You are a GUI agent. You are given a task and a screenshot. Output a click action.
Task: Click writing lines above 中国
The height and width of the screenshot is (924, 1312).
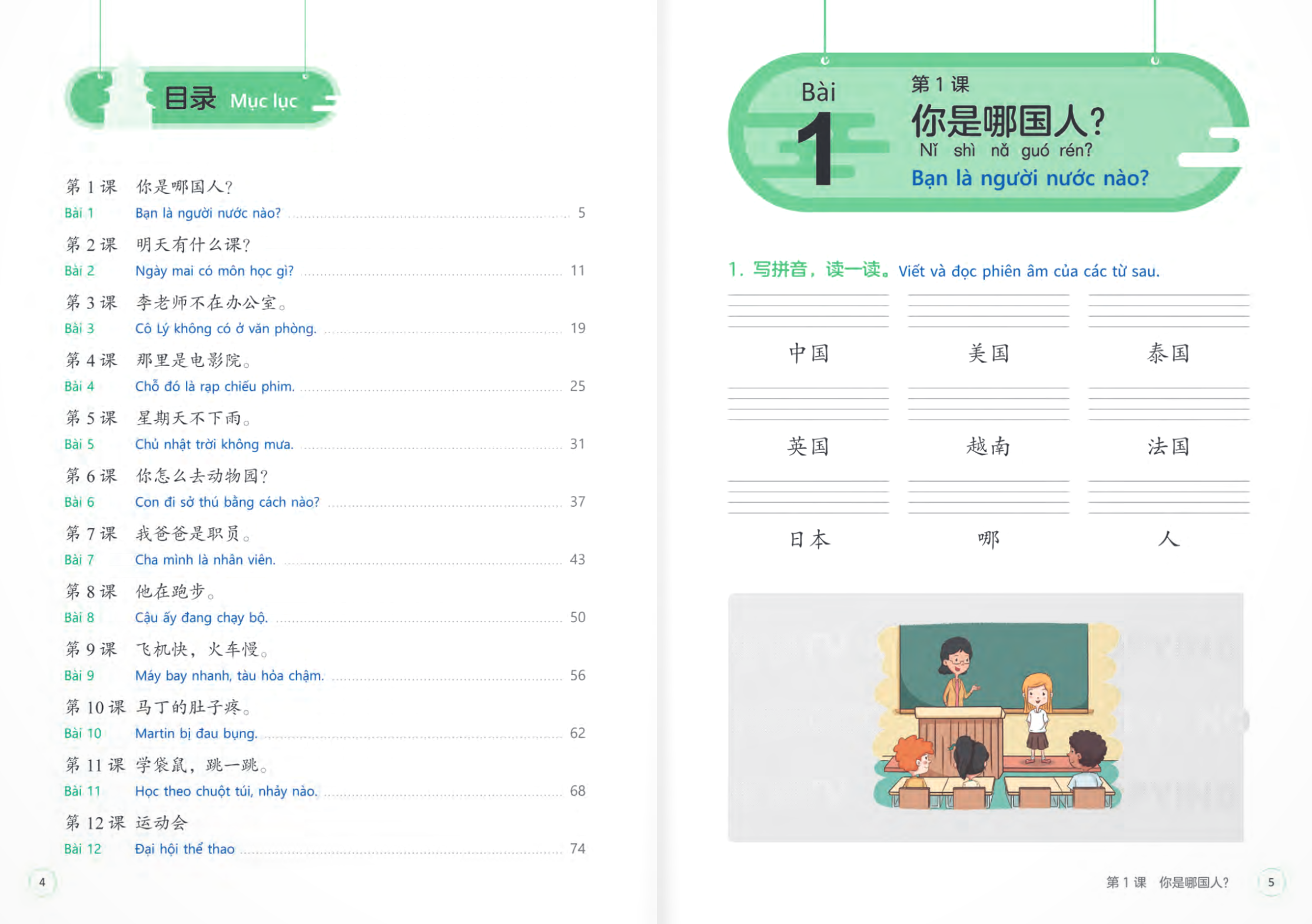(x=808, y=310)
